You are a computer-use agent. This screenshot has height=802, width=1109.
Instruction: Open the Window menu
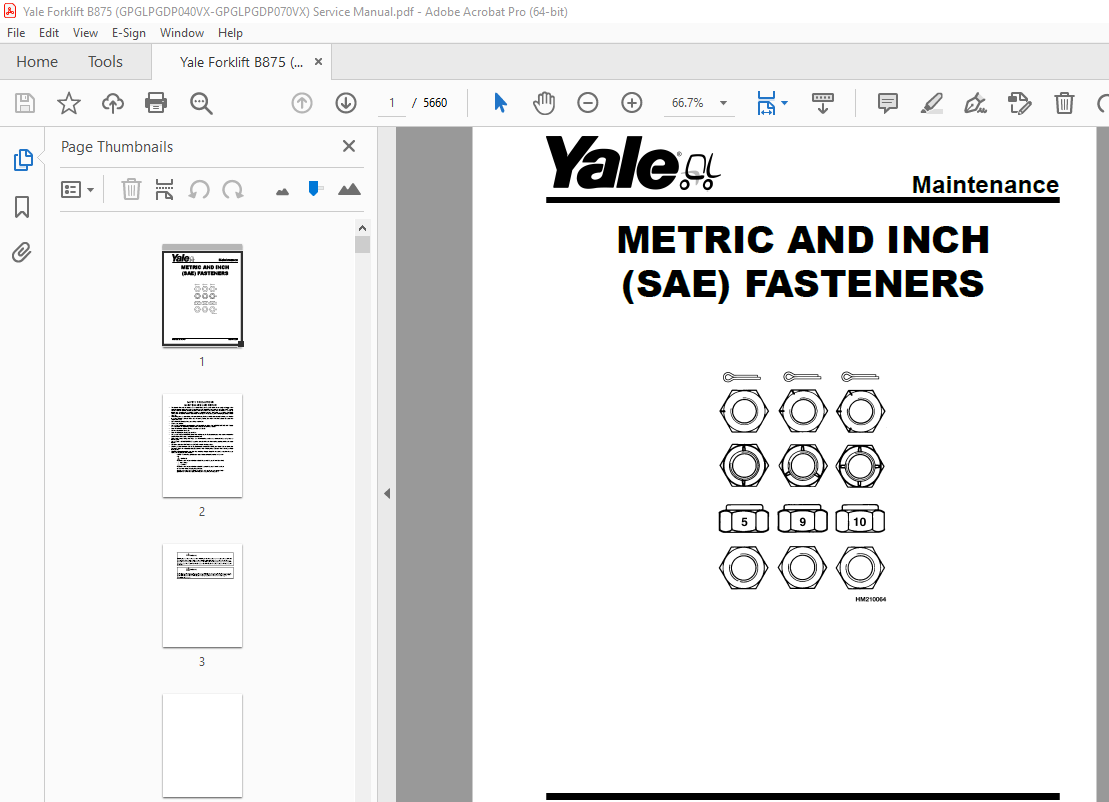click(x=182, y=33)
